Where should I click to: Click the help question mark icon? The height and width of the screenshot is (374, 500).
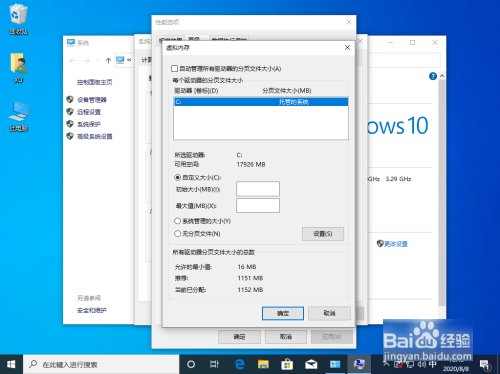point(433,76)
